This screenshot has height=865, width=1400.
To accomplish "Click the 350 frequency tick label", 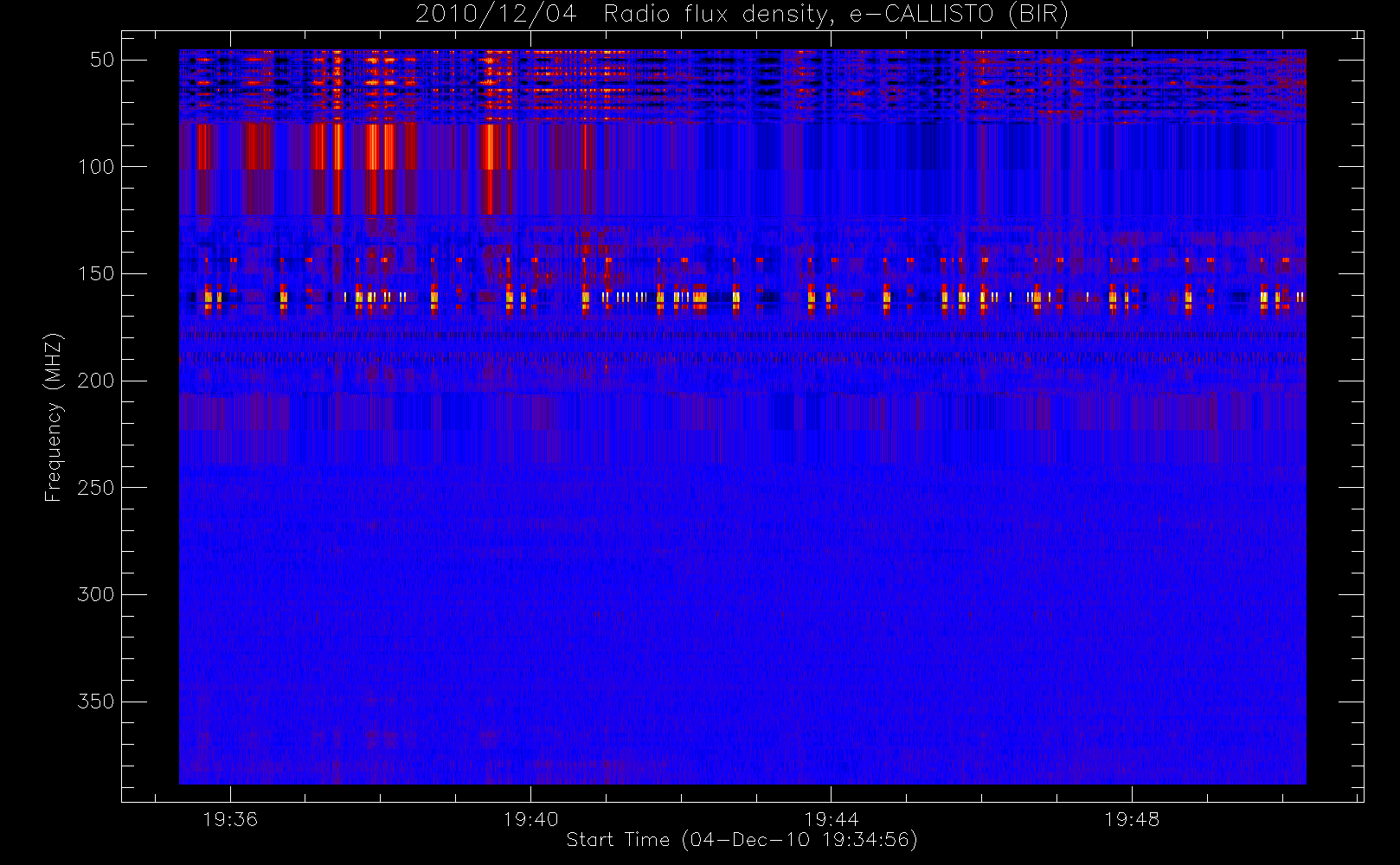I will pos(96,702).
